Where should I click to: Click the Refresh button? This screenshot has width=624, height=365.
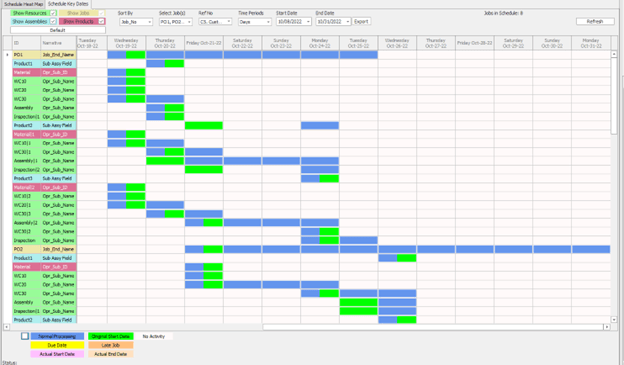pos(595,21)
